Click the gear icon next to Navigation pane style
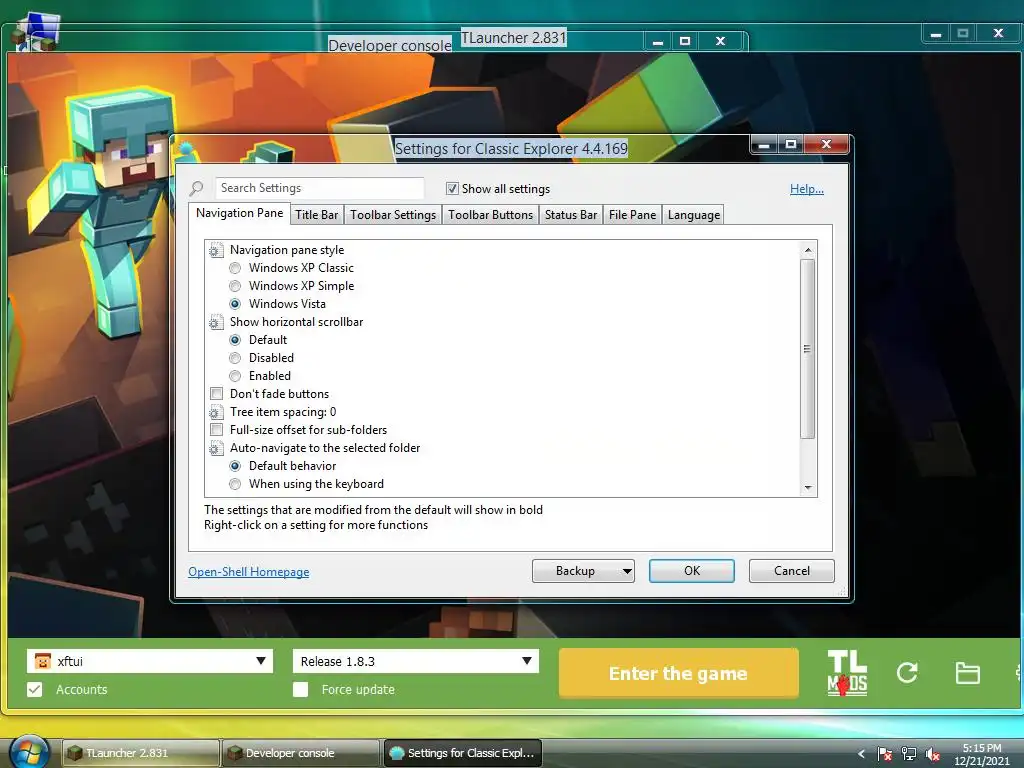1024x768 pixels. tap(216, 250)
